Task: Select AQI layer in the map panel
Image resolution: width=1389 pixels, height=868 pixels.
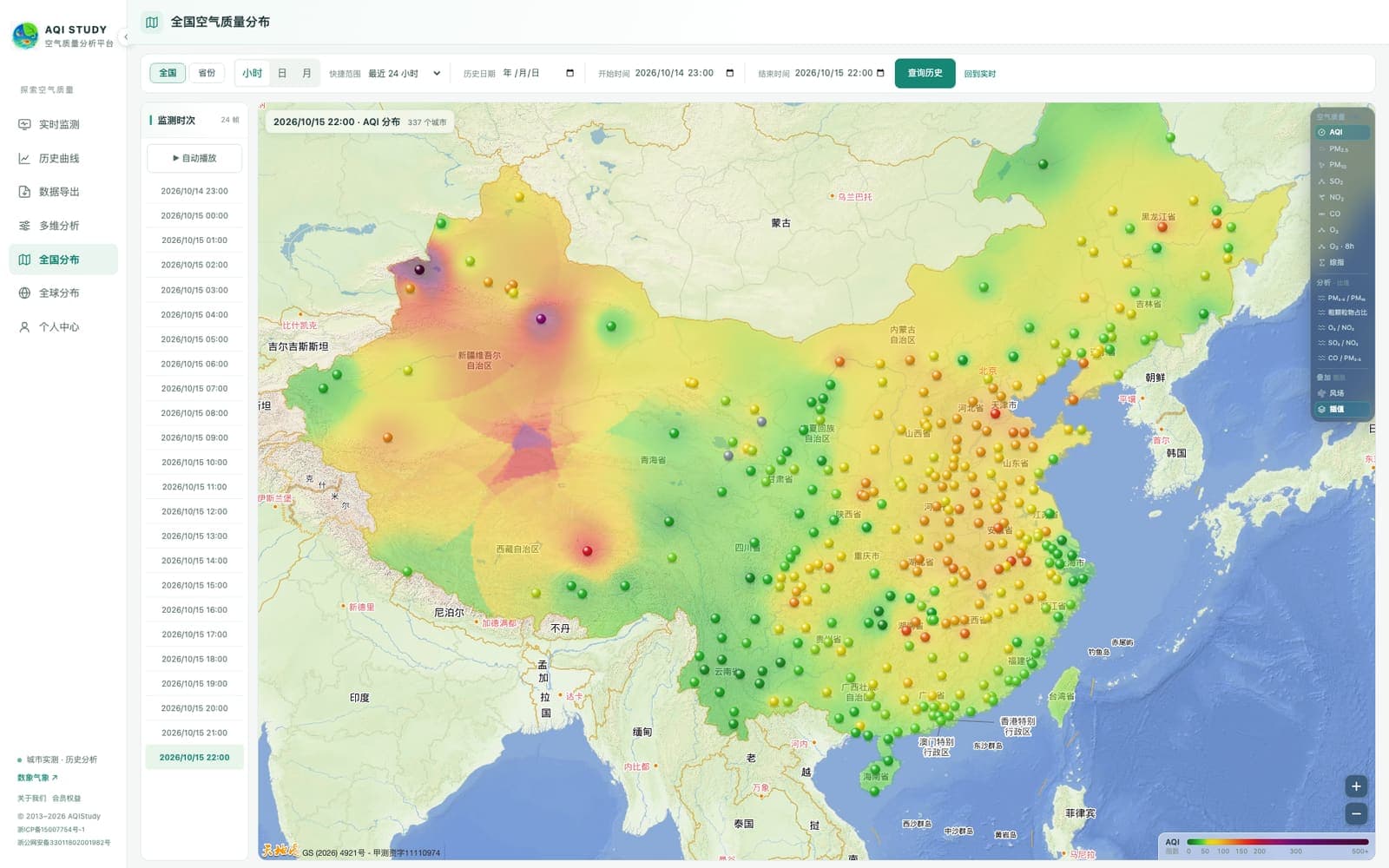Action: (x=1342, y=132)
